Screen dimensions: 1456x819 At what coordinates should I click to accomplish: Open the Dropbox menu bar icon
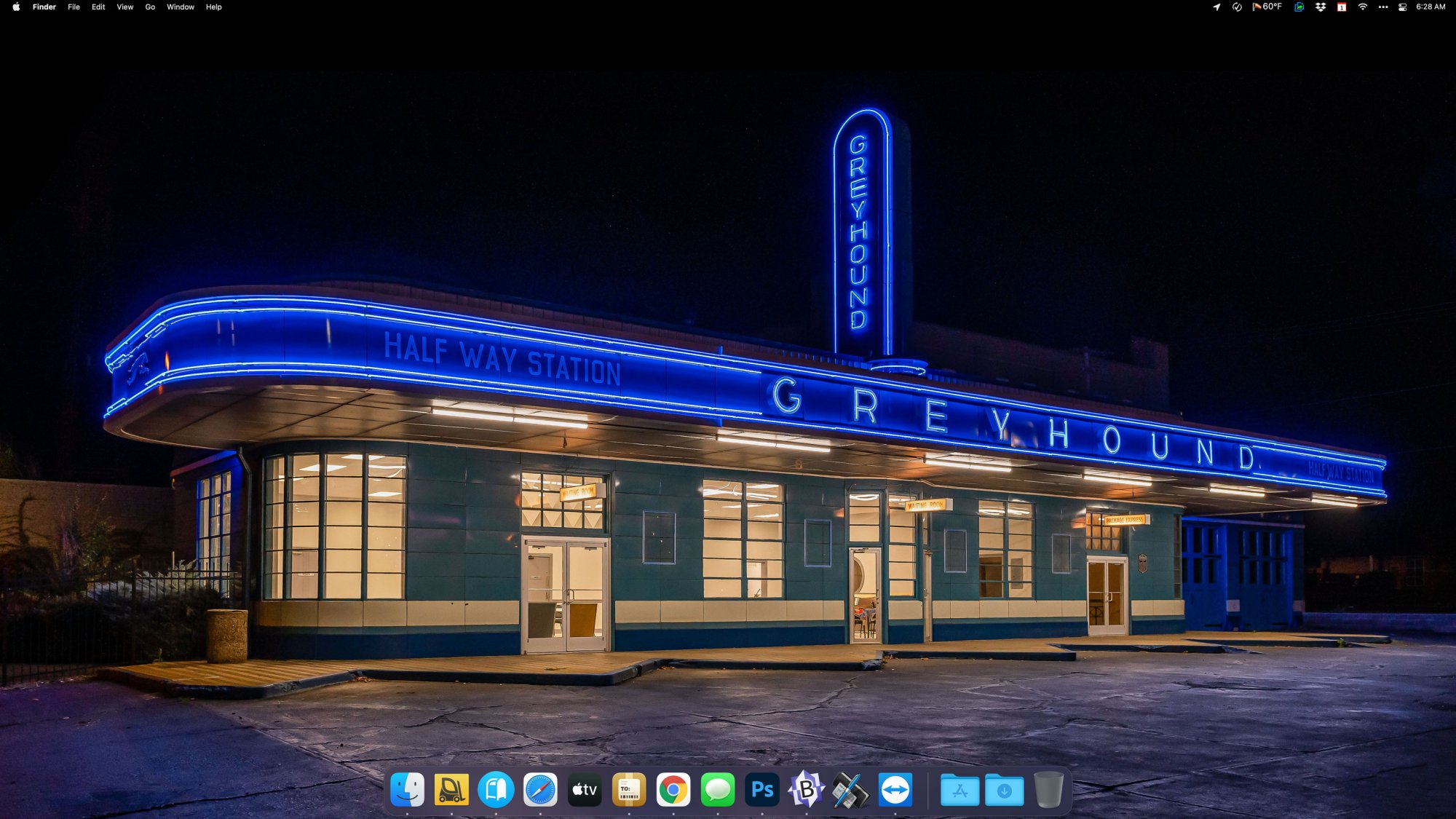[x=1320, y=7]
